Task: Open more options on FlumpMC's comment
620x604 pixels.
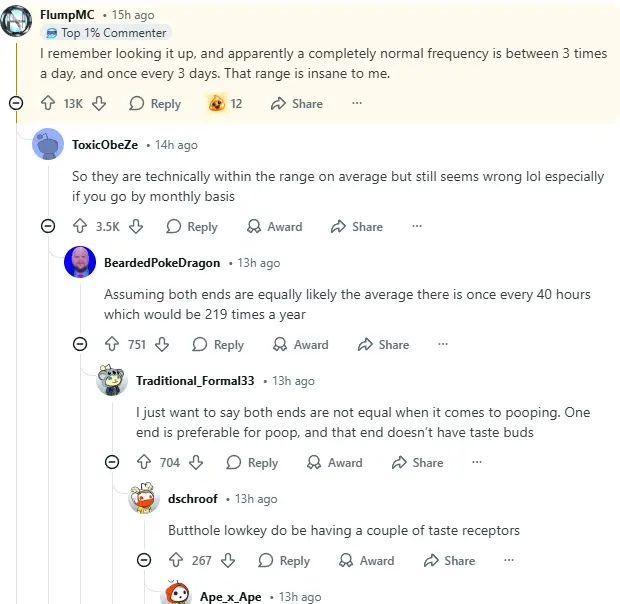Action: (x=357, y=103)
